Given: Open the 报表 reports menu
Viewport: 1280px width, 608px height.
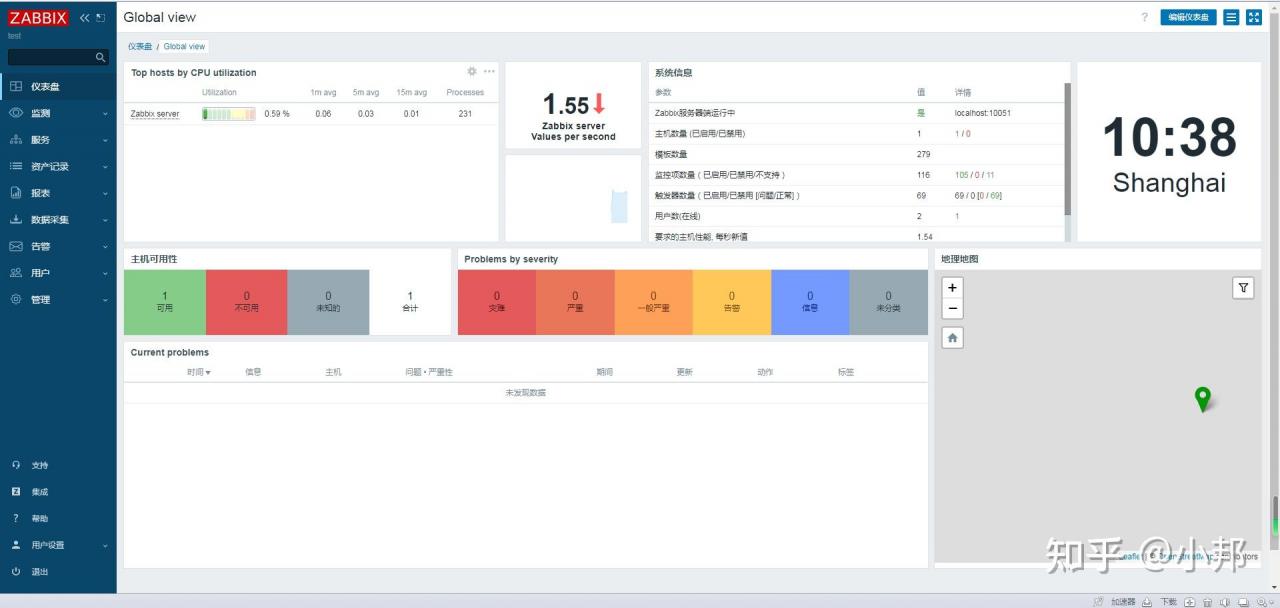Looking at the screenshot, I should 58,193.
